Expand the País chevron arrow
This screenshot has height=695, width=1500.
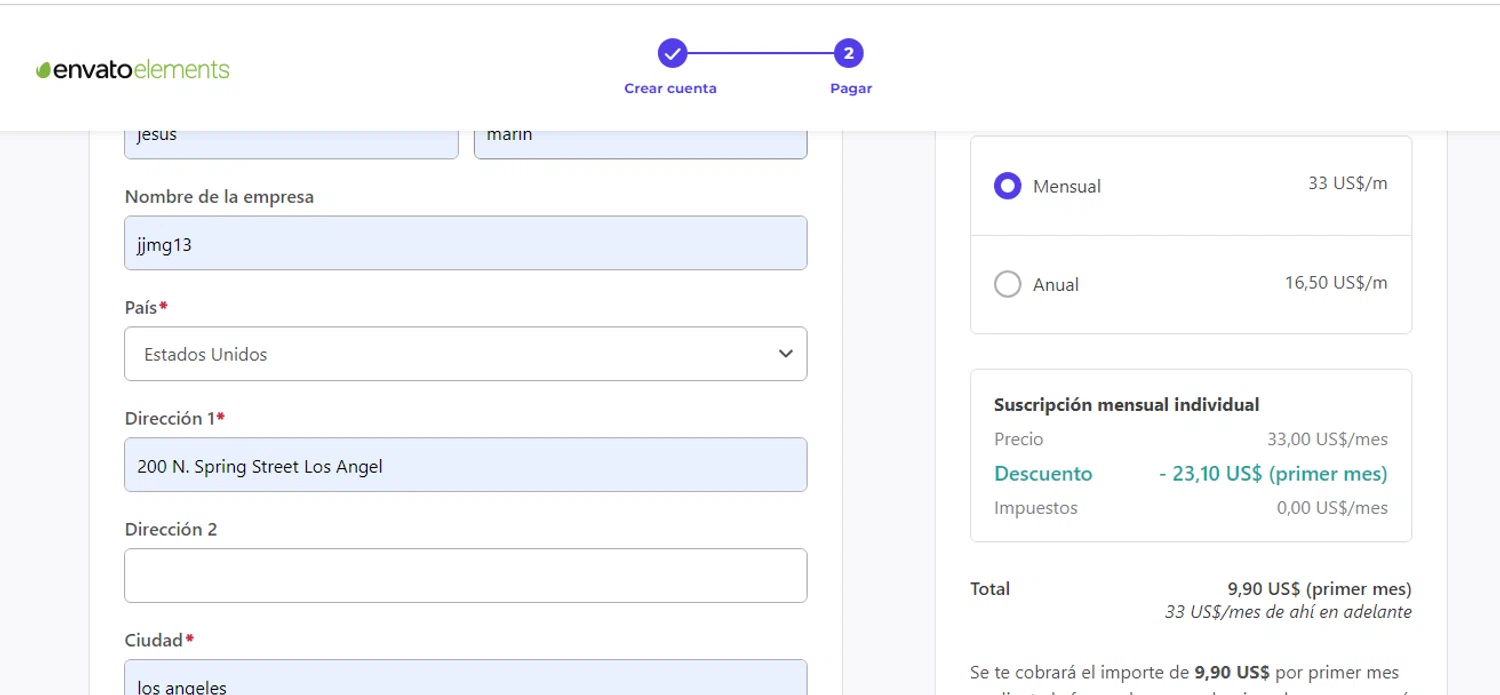786,354
